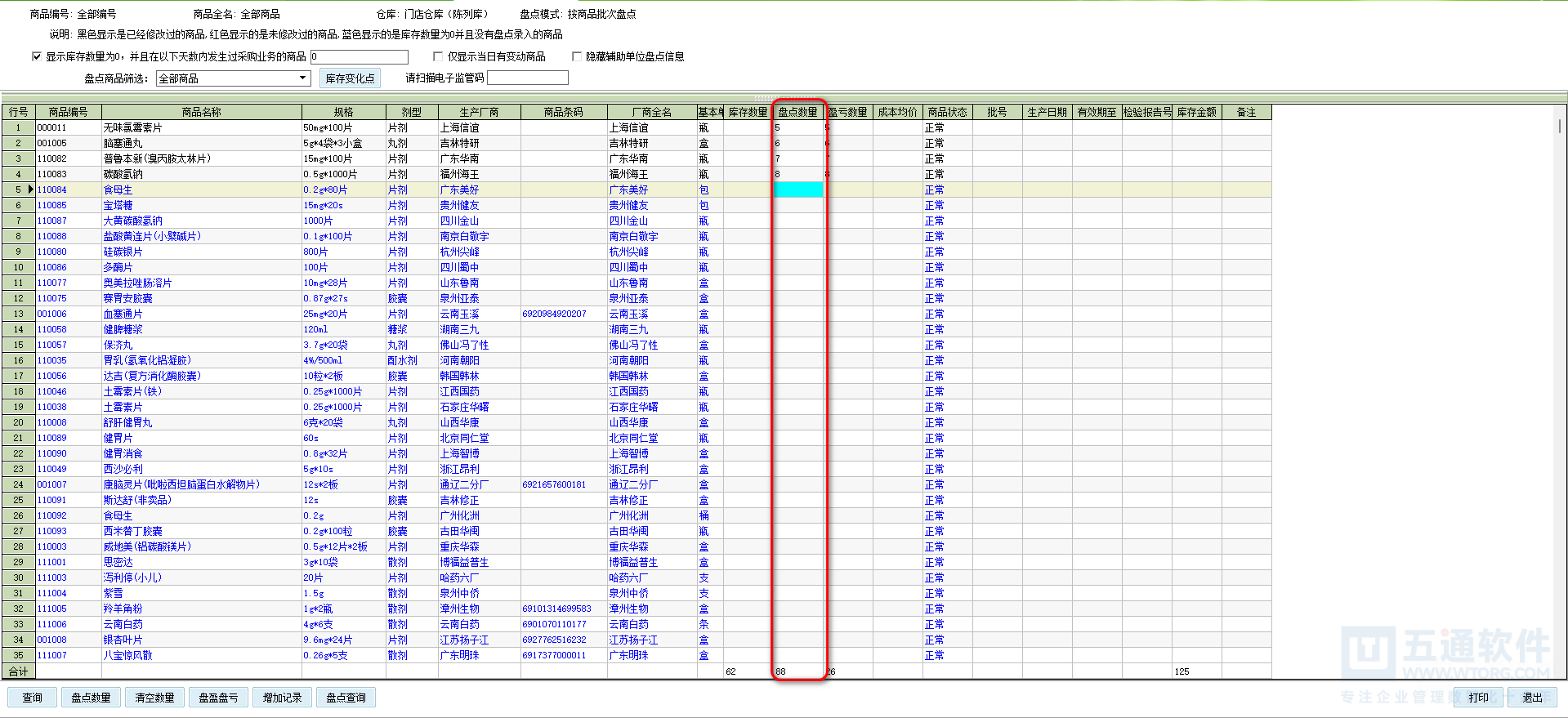Select the 羚羊角粉 product name

click(x=123, y=609)
